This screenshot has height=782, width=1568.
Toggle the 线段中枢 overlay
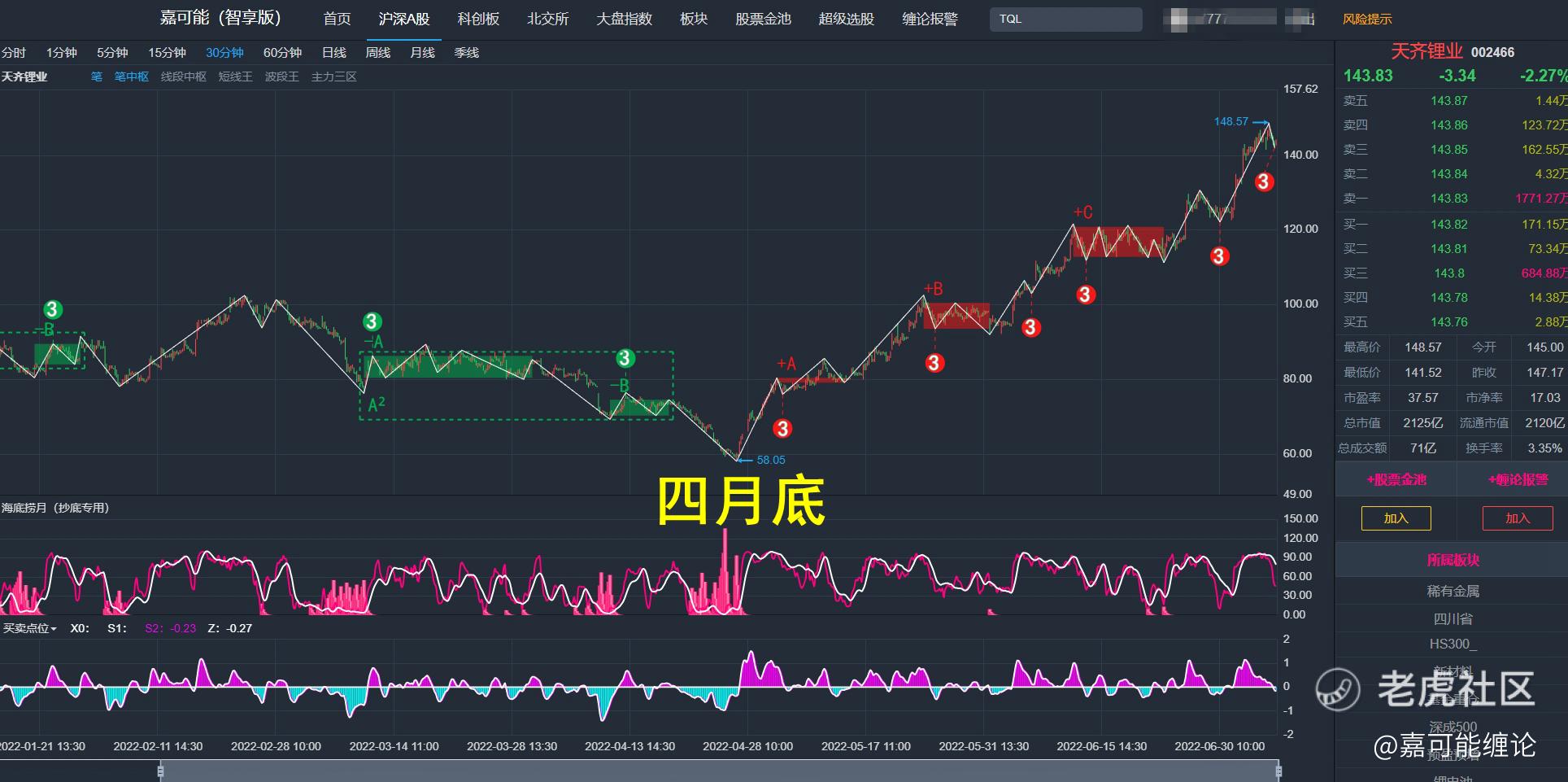pyautogui.click(x=184, y=76)
